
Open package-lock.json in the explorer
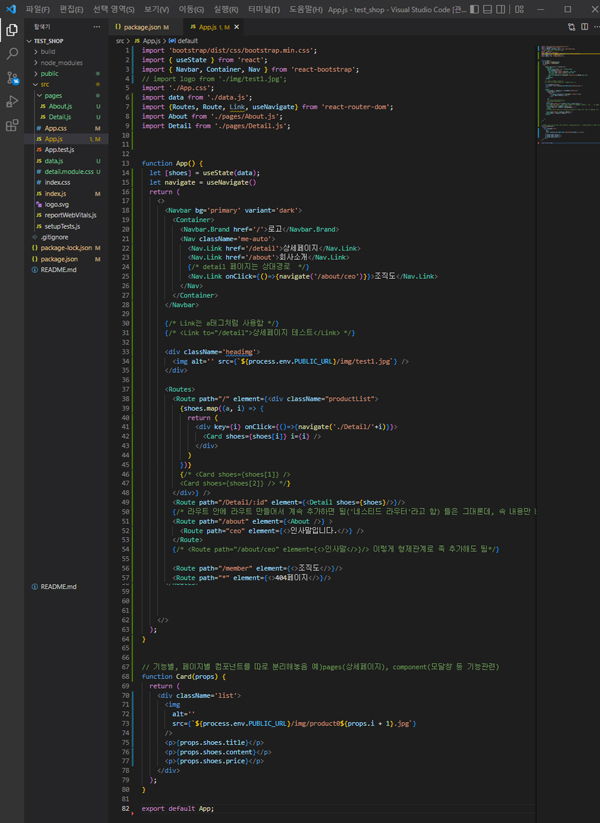[x=66, y=248]
